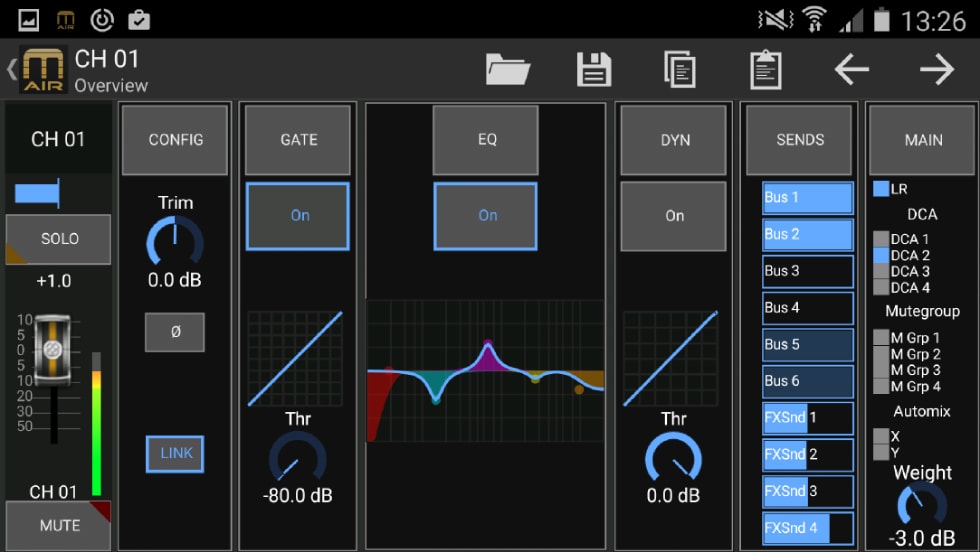Image resolution: width=980 pixels, height=552 pixels.
Task: Open the SENDS section
Action: coord(799,140)
